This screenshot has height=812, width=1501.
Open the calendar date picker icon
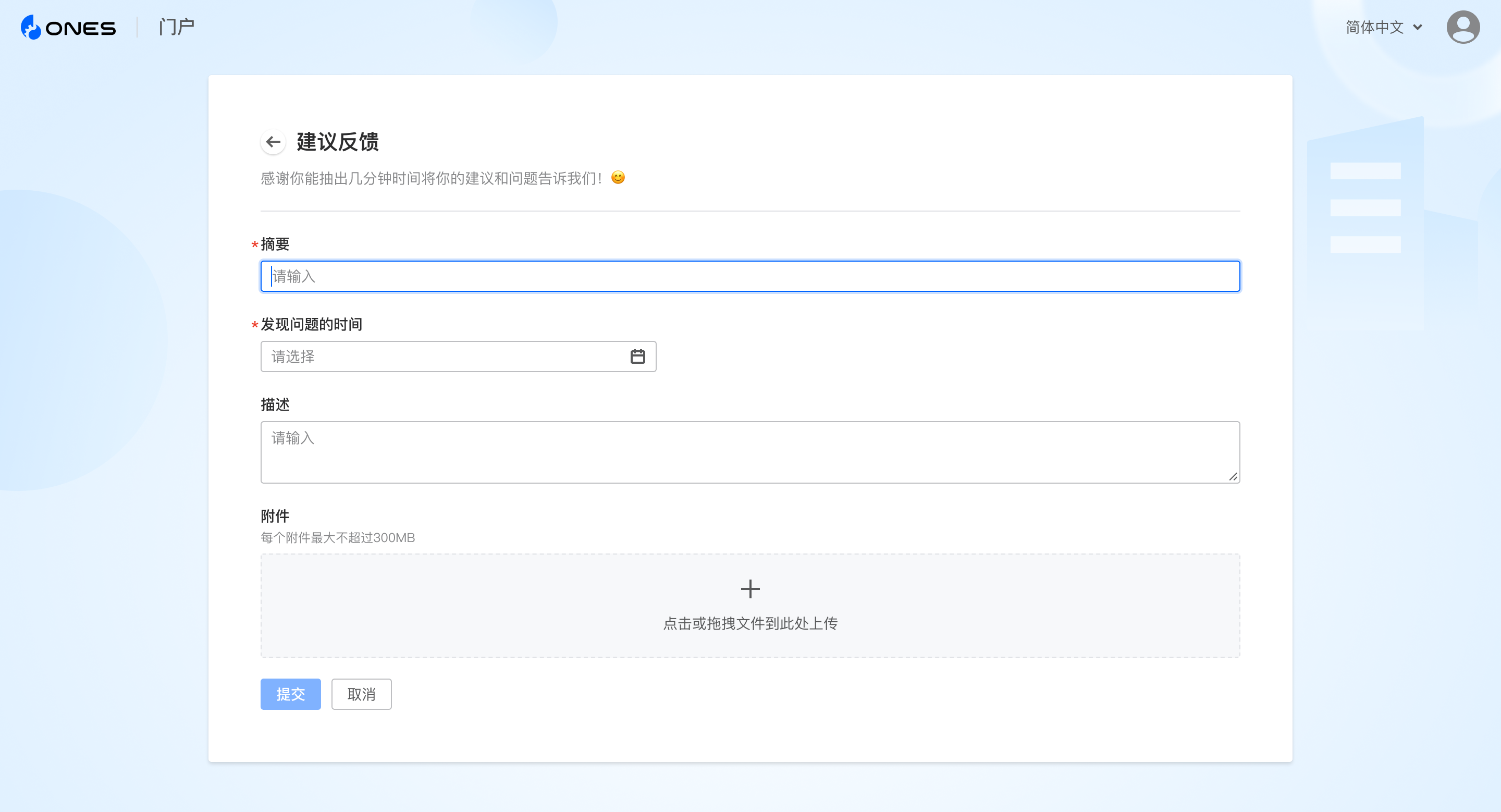(x=637, y=356)
